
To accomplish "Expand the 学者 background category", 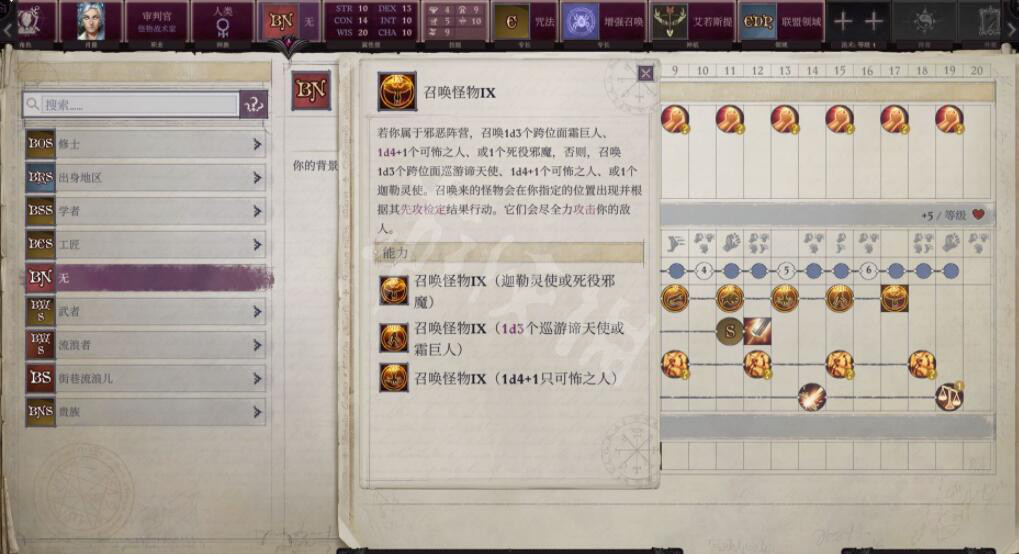I will tap(146, 211).
